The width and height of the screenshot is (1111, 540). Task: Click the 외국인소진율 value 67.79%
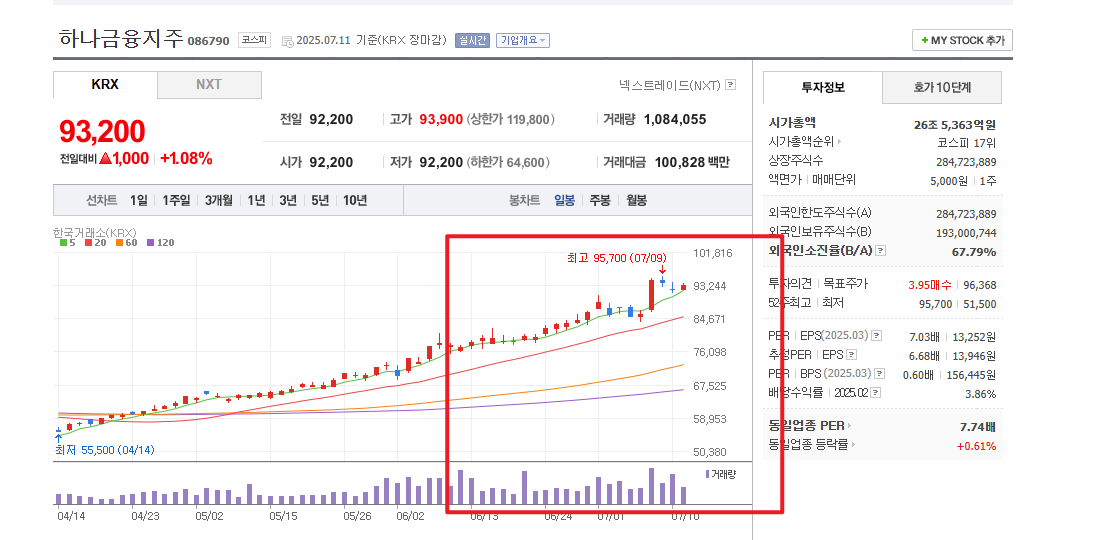974,252
